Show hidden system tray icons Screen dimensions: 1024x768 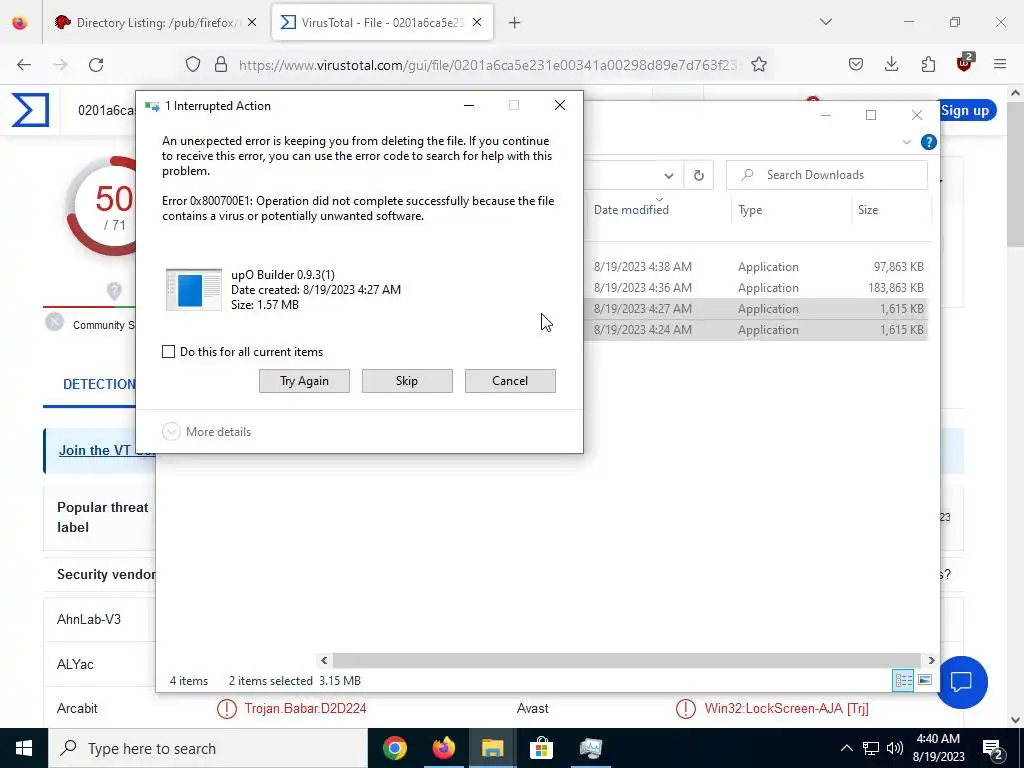pos(846,748)
